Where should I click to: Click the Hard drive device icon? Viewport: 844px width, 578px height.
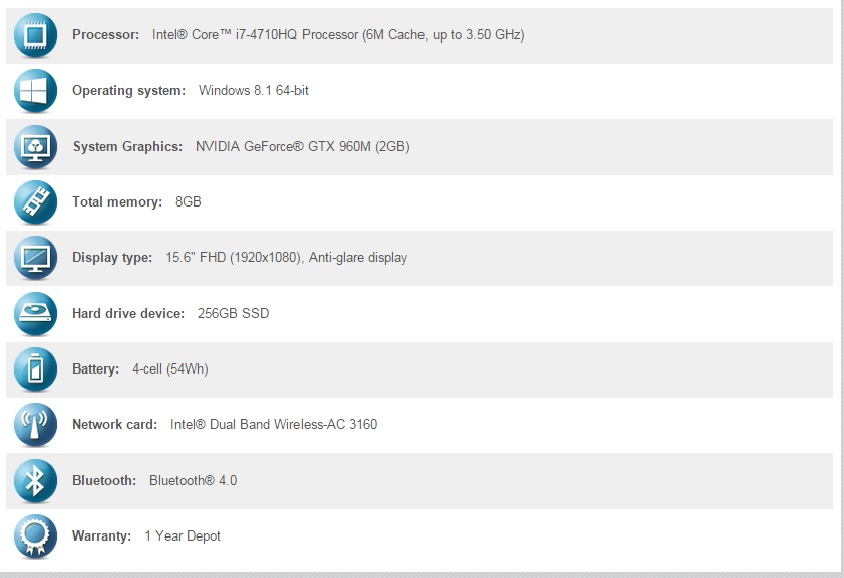coord(36,313)
